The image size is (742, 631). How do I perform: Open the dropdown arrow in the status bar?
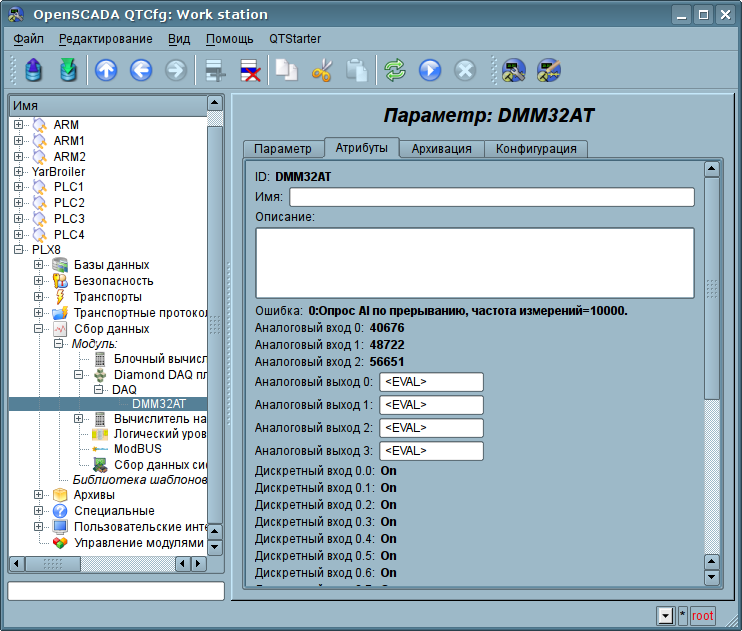(x=665, y=615)
